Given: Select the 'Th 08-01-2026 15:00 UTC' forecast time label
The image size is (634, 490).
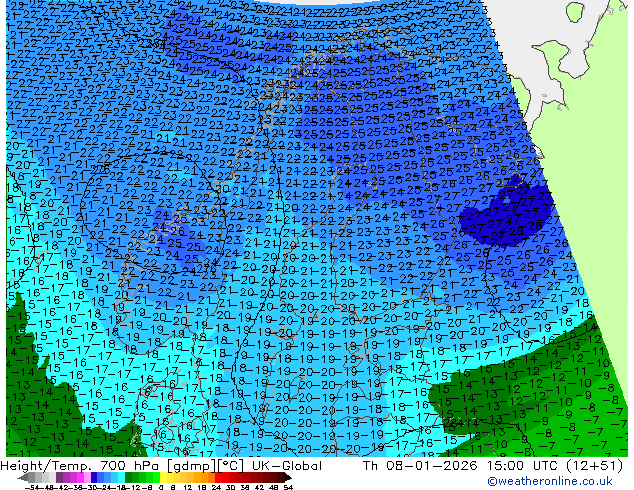Looking at the screenshot, I should click(461, 466).
